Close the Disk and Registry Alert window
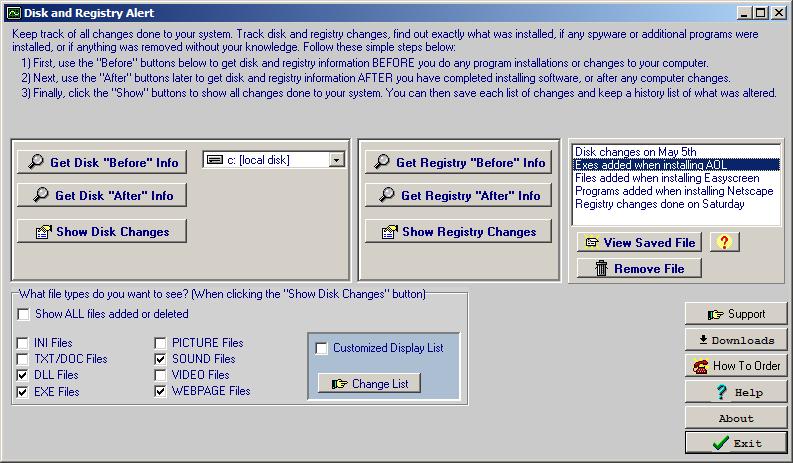The width and height of the screenshot is (793, 463). [x=779, y=13]
